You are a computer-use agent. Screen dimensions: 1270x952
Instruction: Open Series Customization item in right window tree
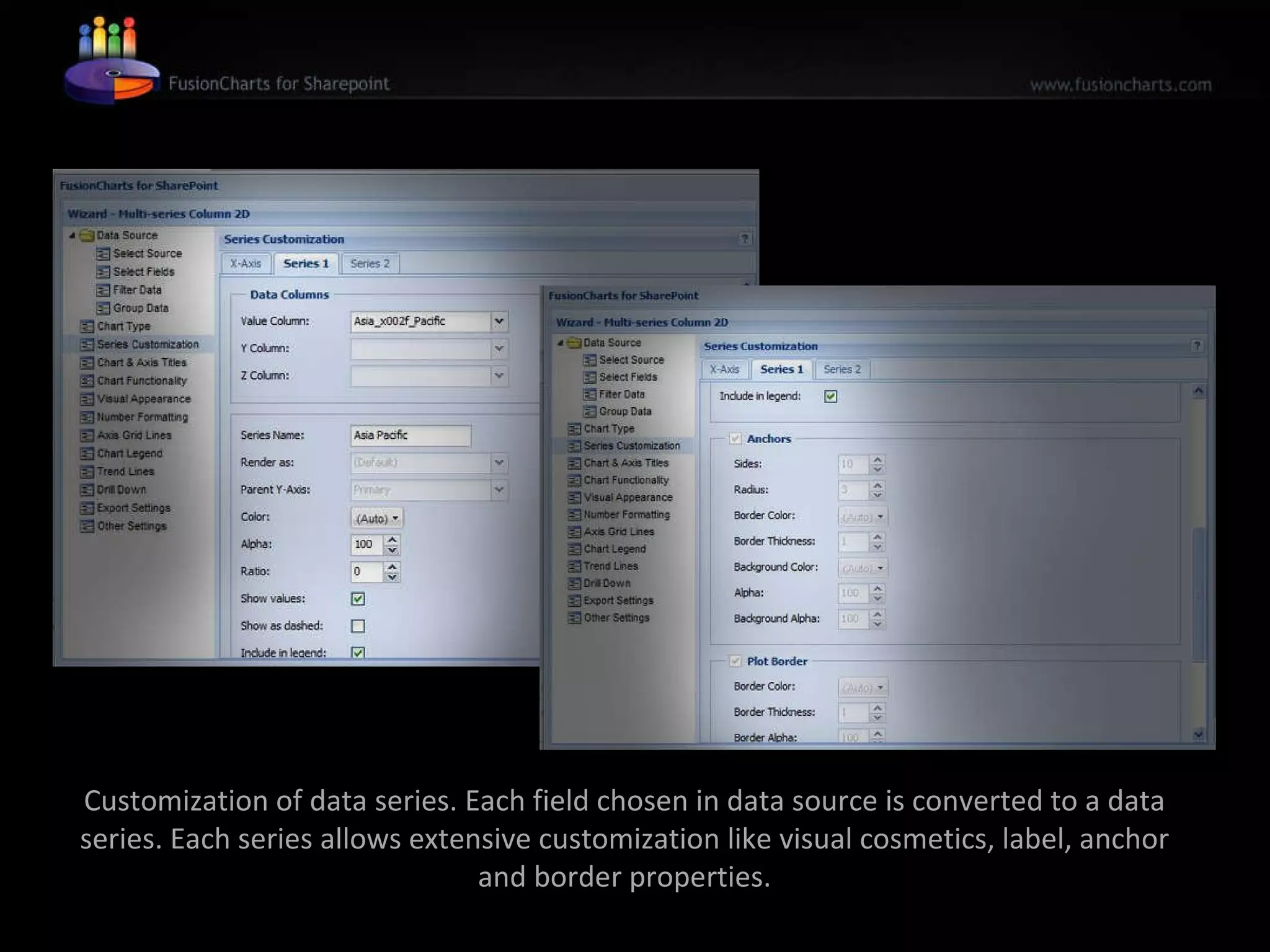[632, 446]
